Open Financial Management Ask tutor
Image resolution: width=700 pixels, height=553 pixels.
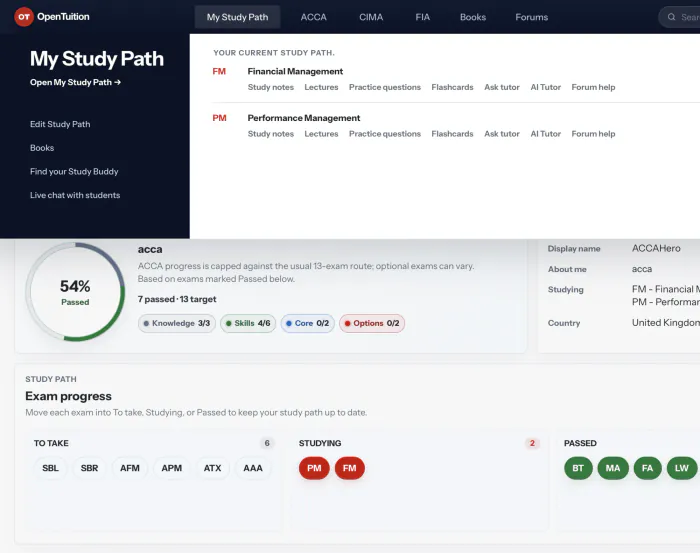(x=502, y=87)
